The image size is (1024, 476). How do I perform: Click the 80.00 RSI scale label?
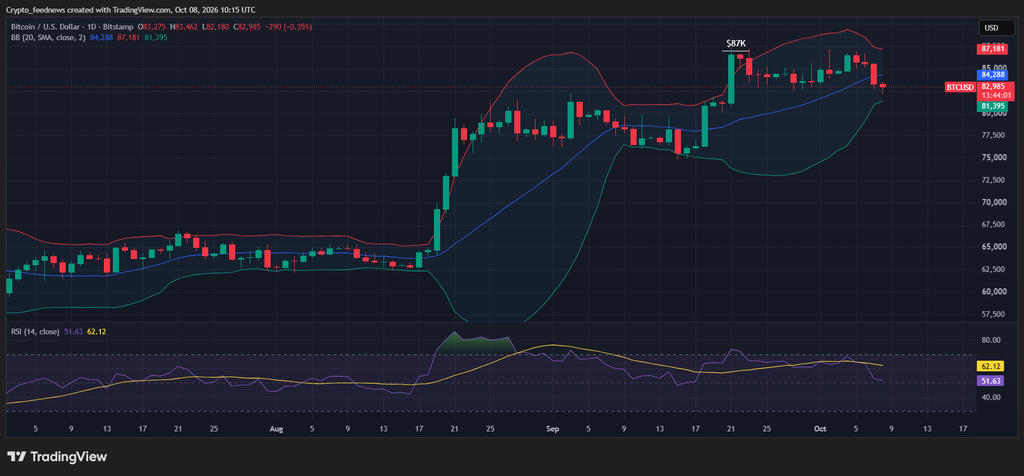(x=989, y=340)
